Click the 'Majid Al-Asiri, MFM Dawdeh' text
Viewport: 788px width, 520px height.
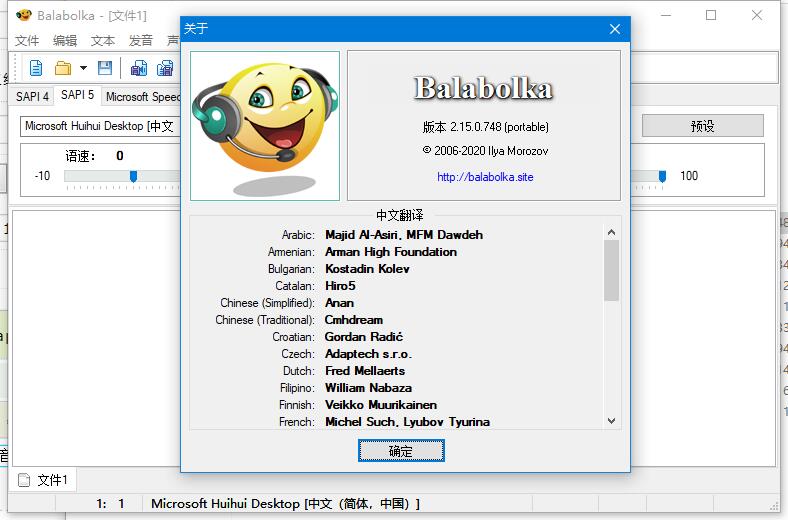[x=404, y=235]
